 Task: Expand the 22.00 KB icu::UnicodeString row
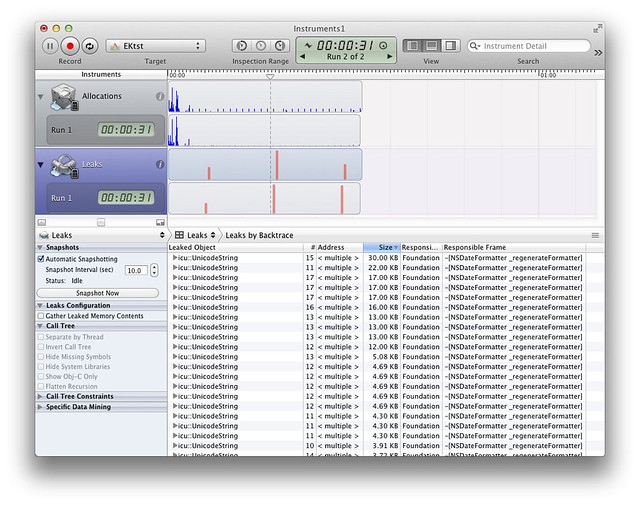point(175,267)
